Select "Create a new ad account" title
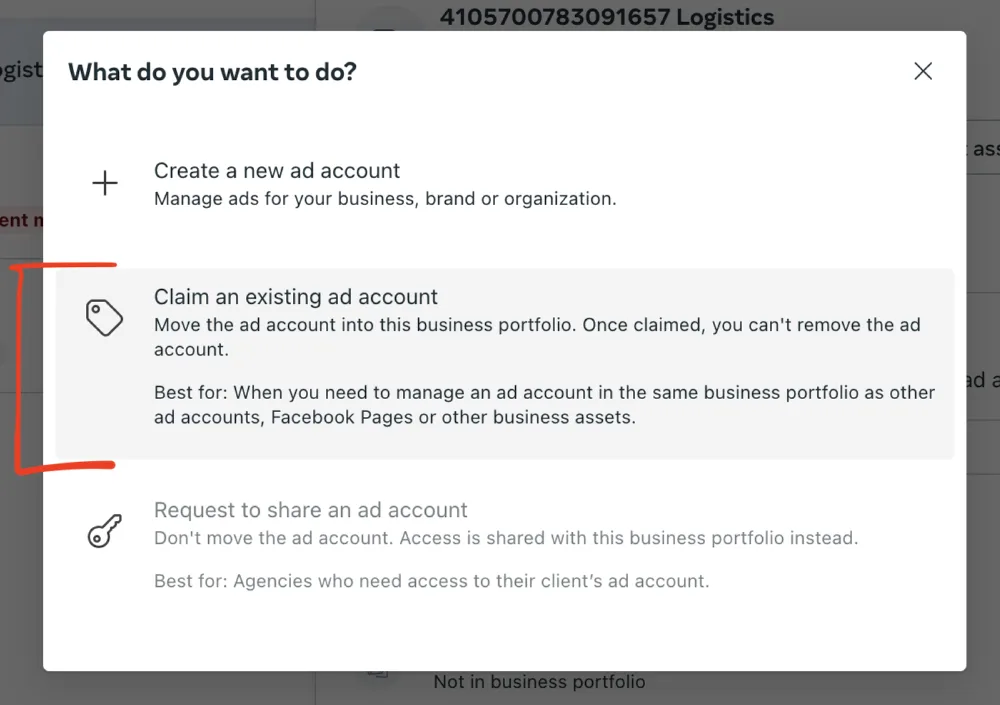This screenshot has width=1000, height=705. click(x=277, y=171)
